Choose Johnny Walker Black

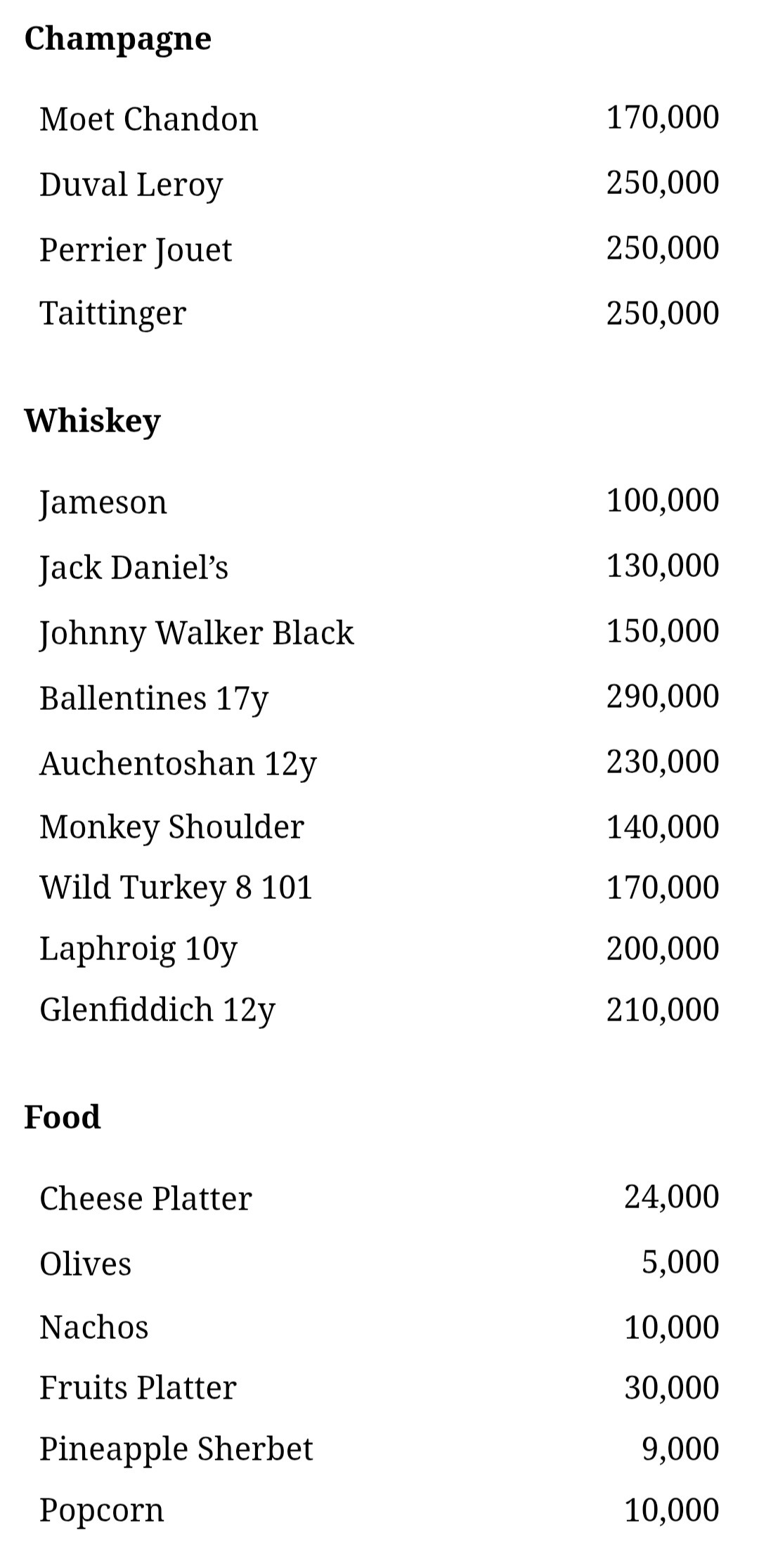click(379, 633)
